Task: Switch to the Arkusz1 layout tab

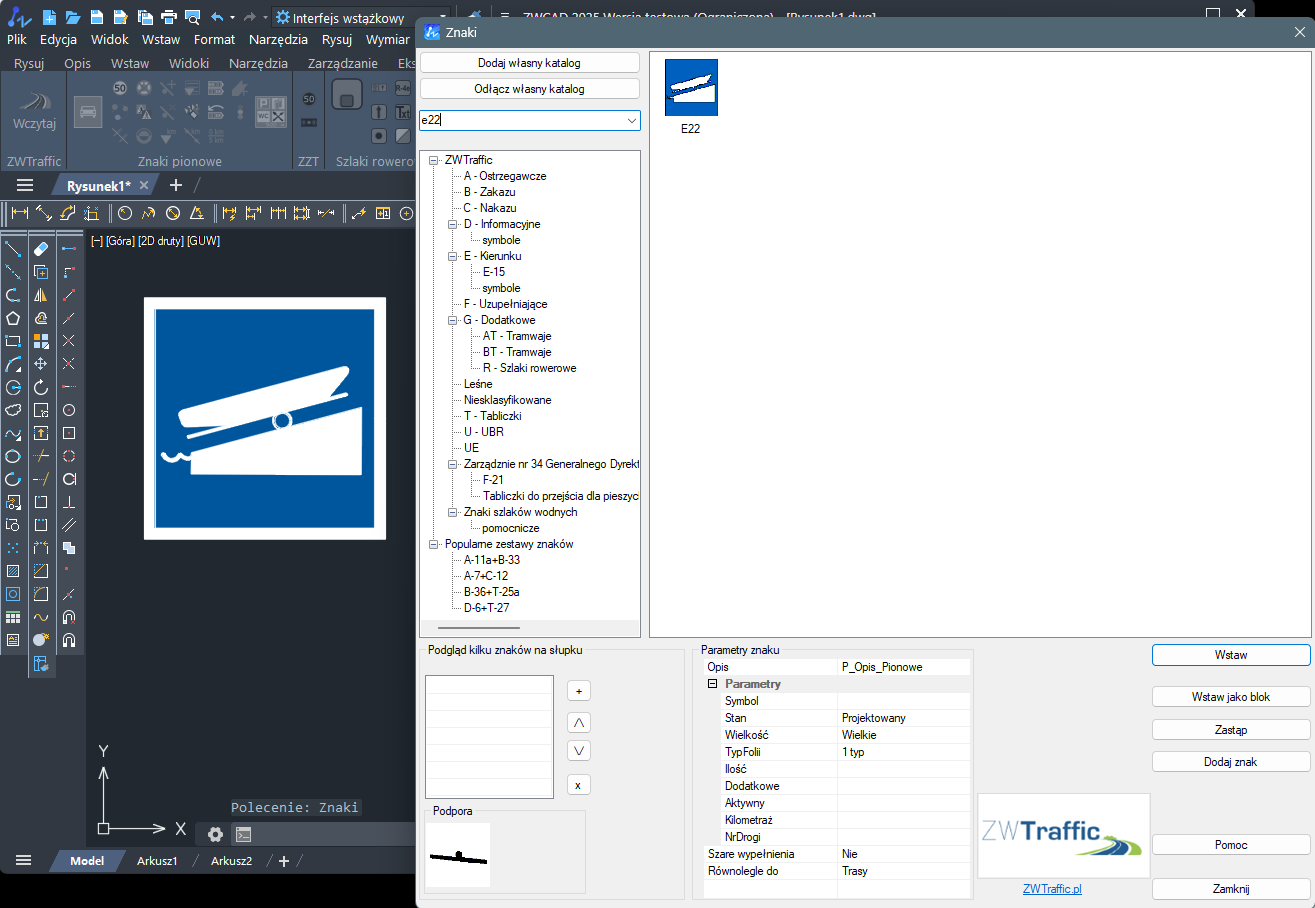Action: [157, 861]
